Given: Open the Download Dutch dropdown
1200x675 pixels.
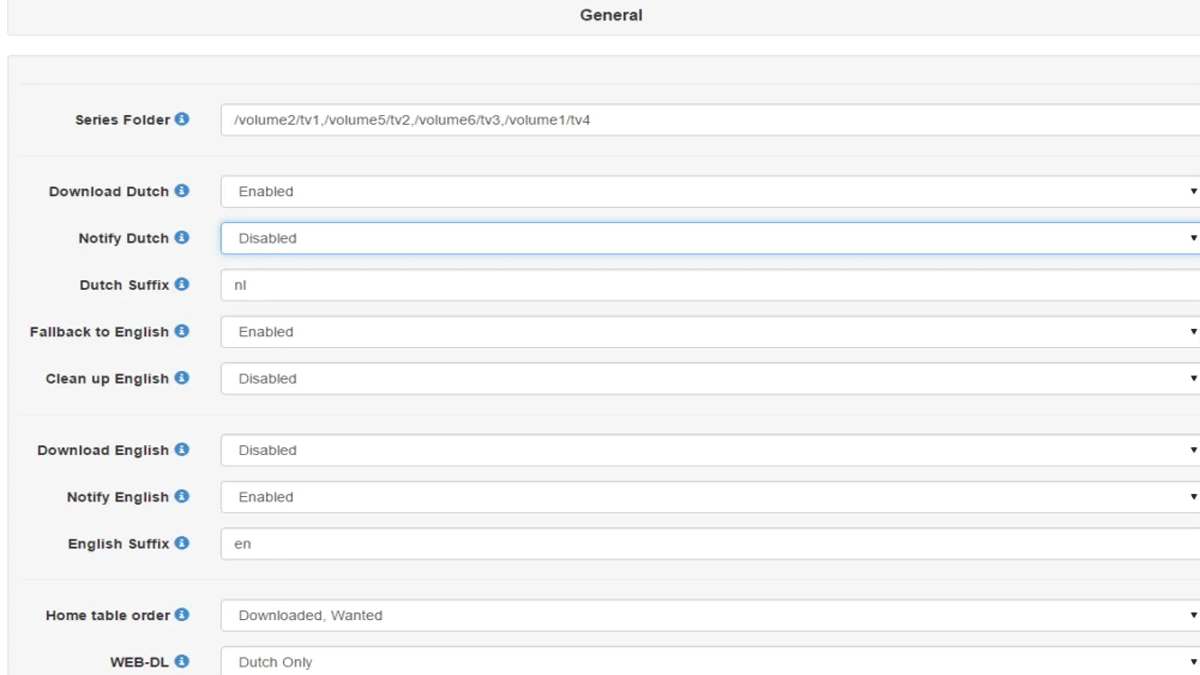Looking at the screenshot, I should point(710,191).
